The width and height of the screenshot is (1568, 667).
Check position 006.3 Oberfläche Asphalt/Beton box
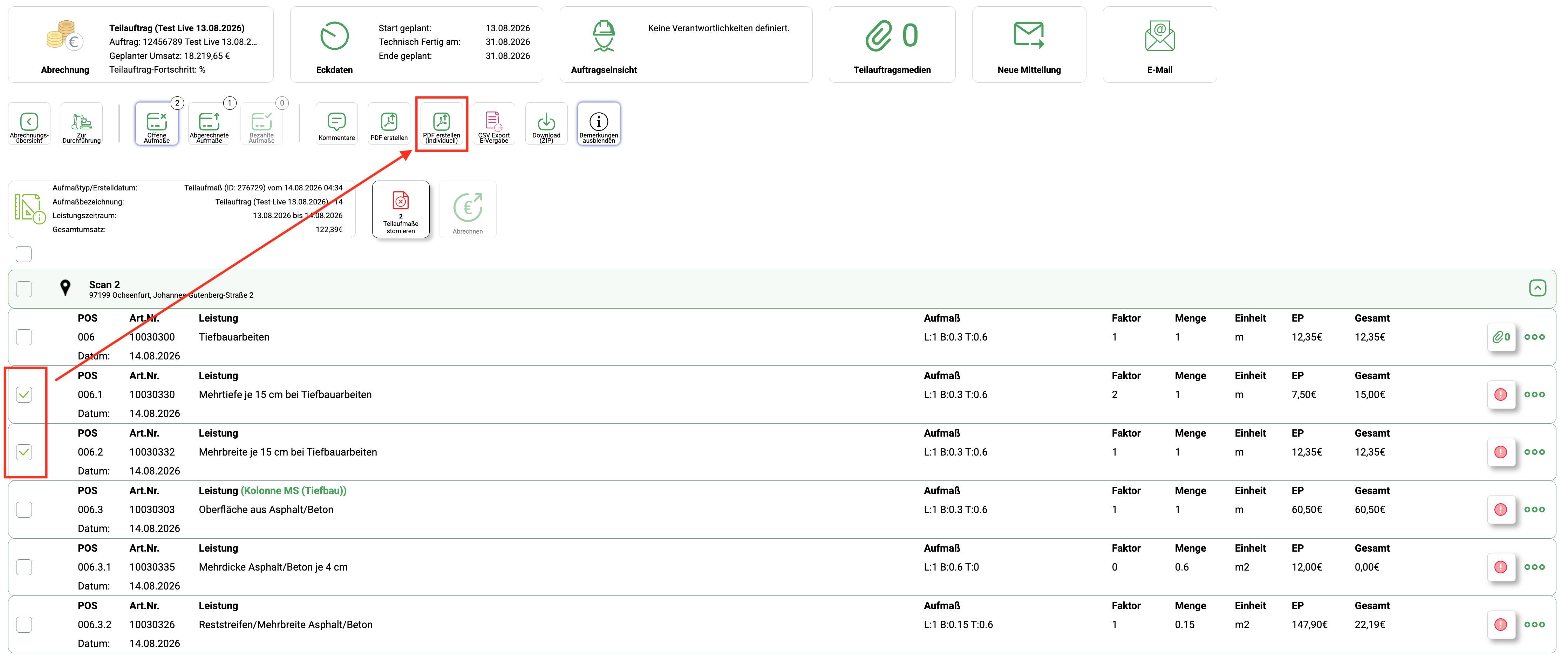(x=24, y=510)
